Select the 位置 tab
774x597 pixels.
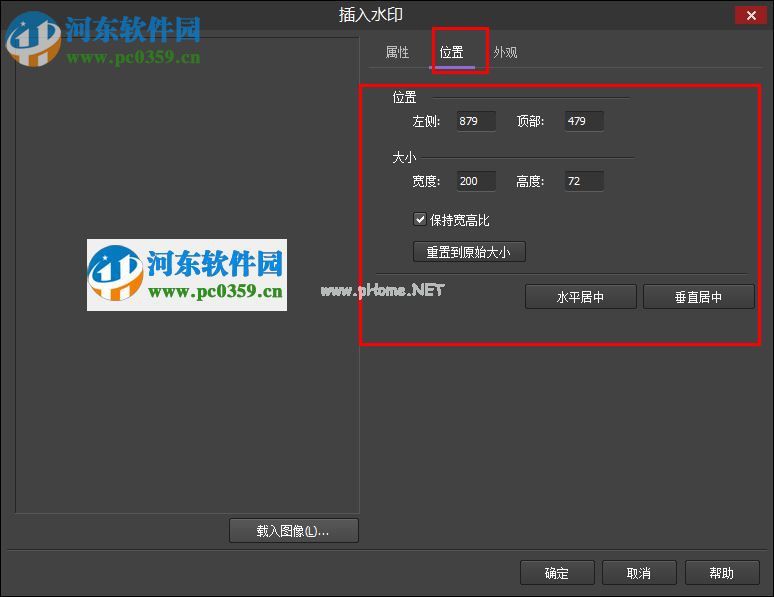tap(451, 52)
